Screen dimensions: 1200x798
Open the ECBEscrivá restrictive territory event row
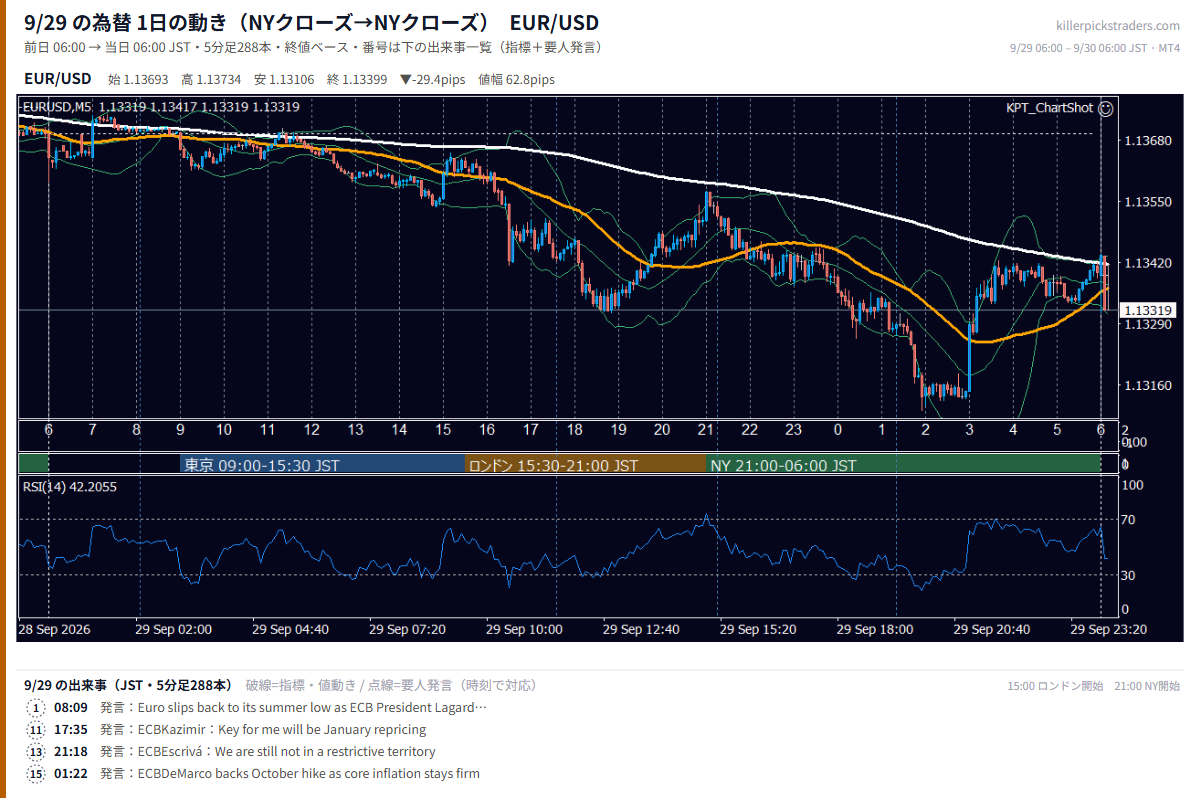point(232,752)
